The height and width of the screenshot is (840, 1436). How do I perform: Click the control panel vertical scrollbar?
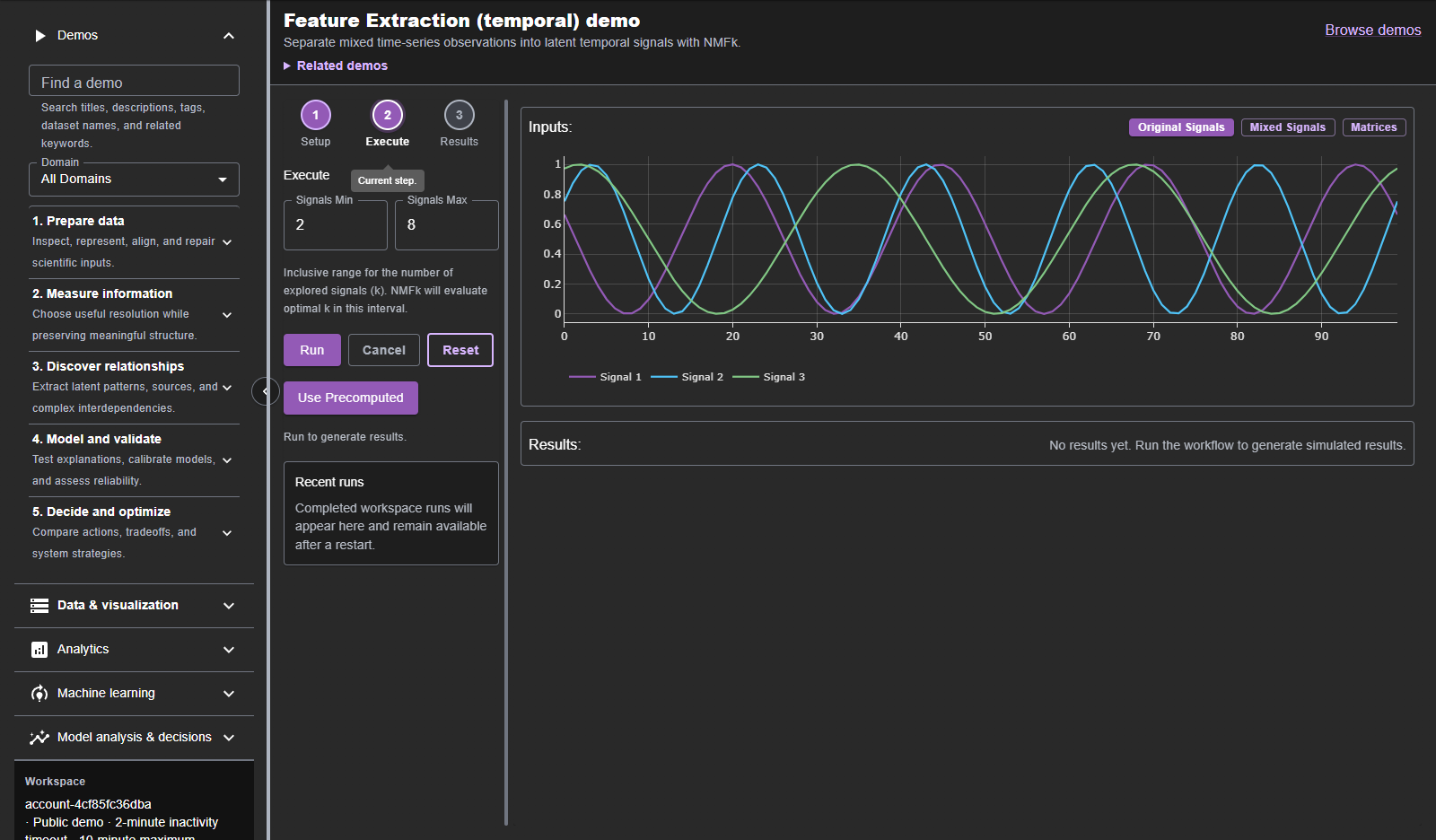(506, 462)
